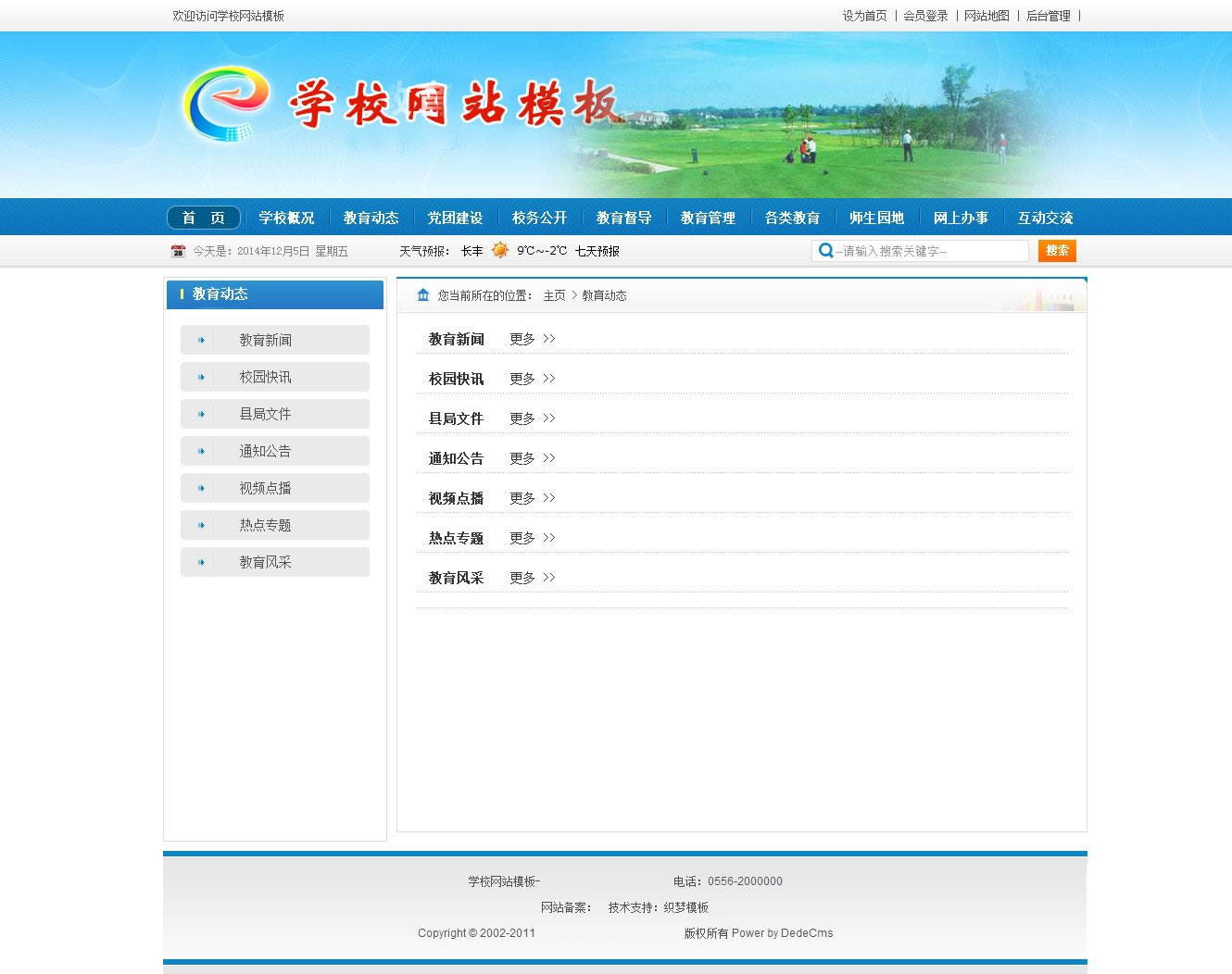Click 教育动态 in the breadcrumb
The width and height of the screenshot is (1232, 974).
pos(604,295)
